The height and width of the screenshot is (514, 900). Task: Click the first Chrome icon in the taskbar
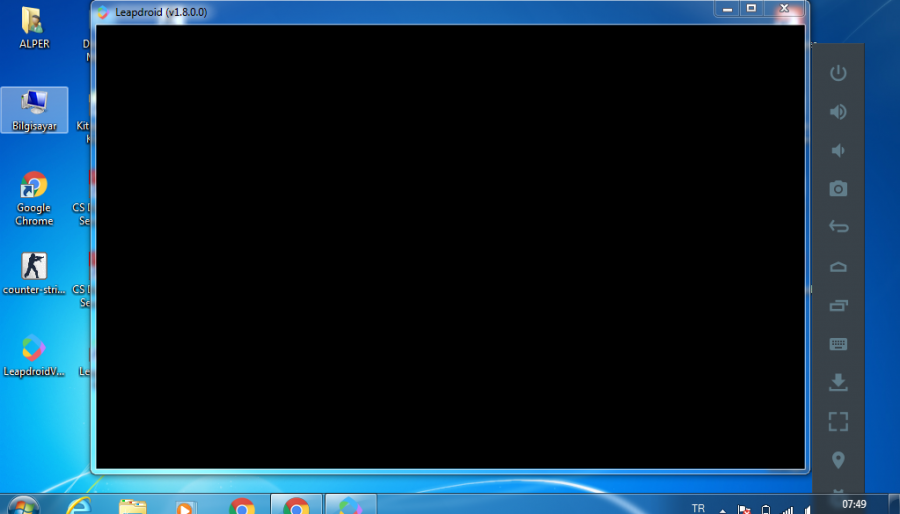242,506
